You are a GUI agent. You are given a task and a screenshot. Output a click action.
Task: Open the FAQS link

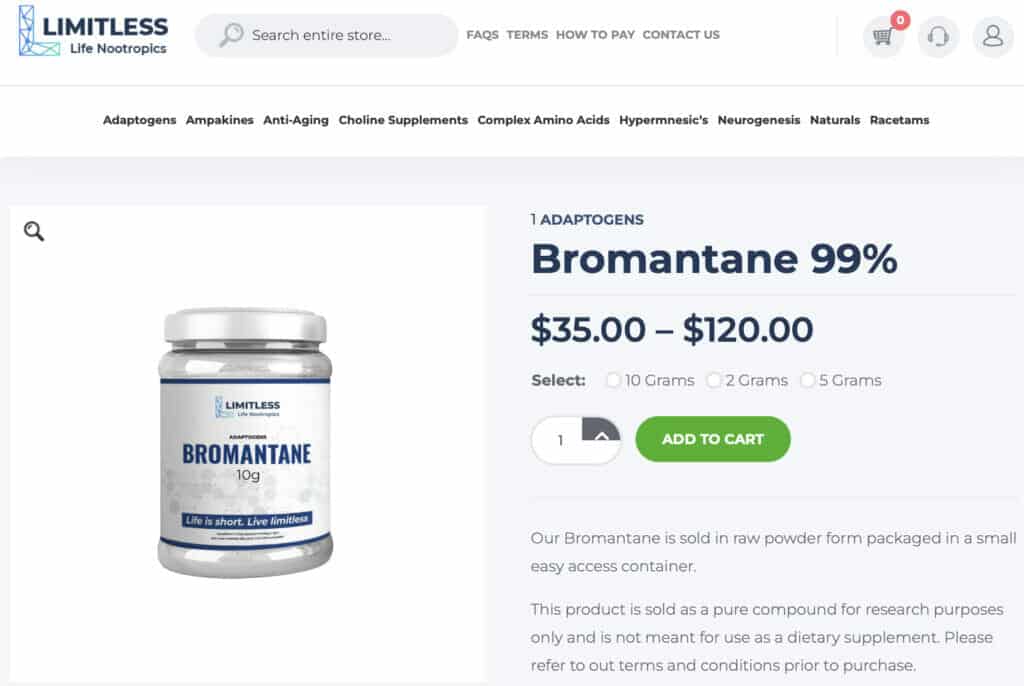(482, 35)
